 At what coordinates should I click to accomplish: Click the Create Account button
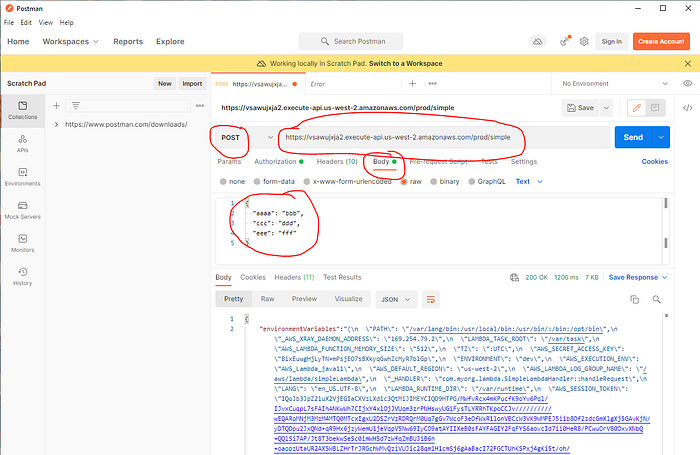pyautogui.click(x=661, y=42)
